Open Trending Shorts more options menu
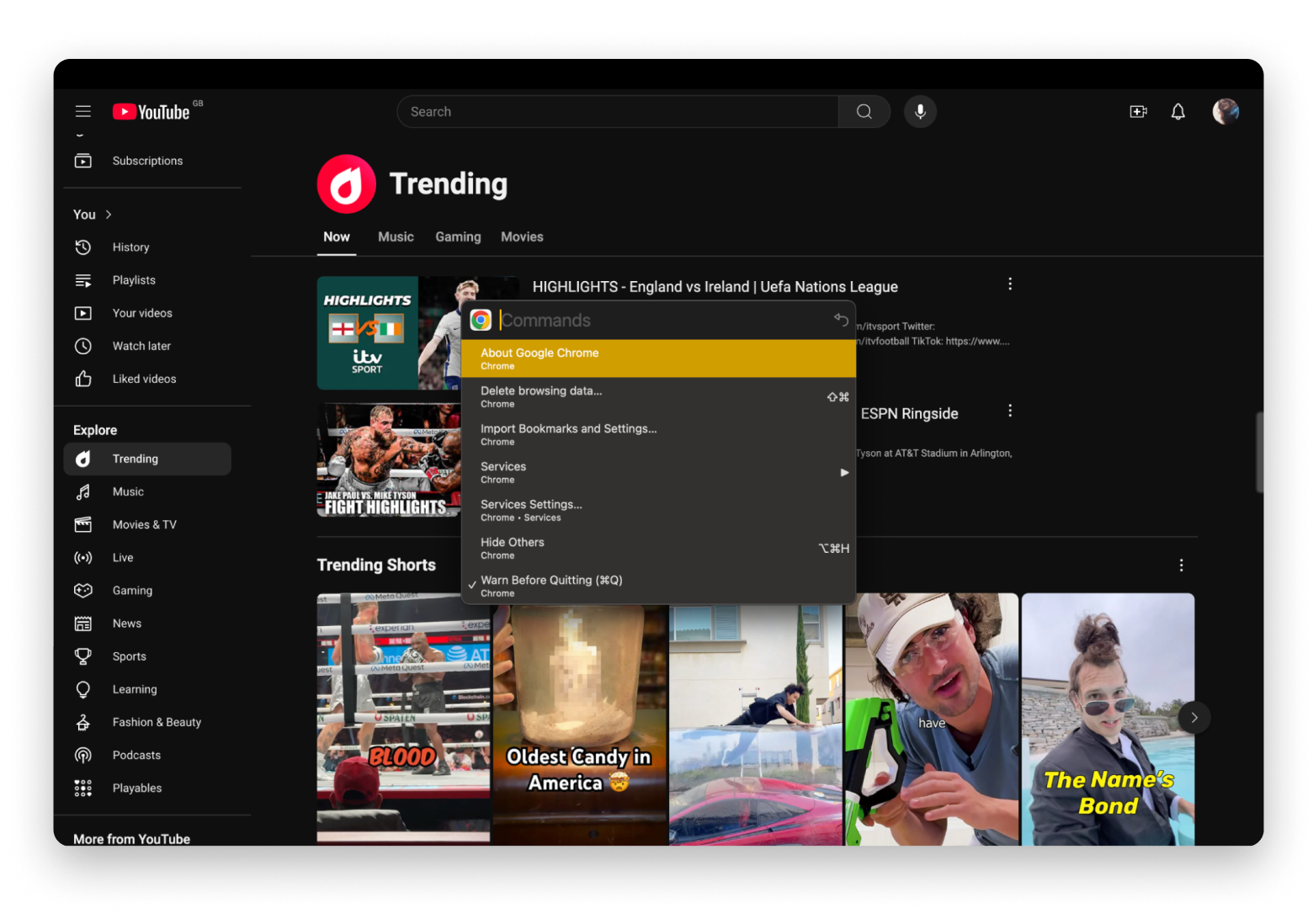Image resolution: width=1313 pixels, height=924 pixels. 1181,566
